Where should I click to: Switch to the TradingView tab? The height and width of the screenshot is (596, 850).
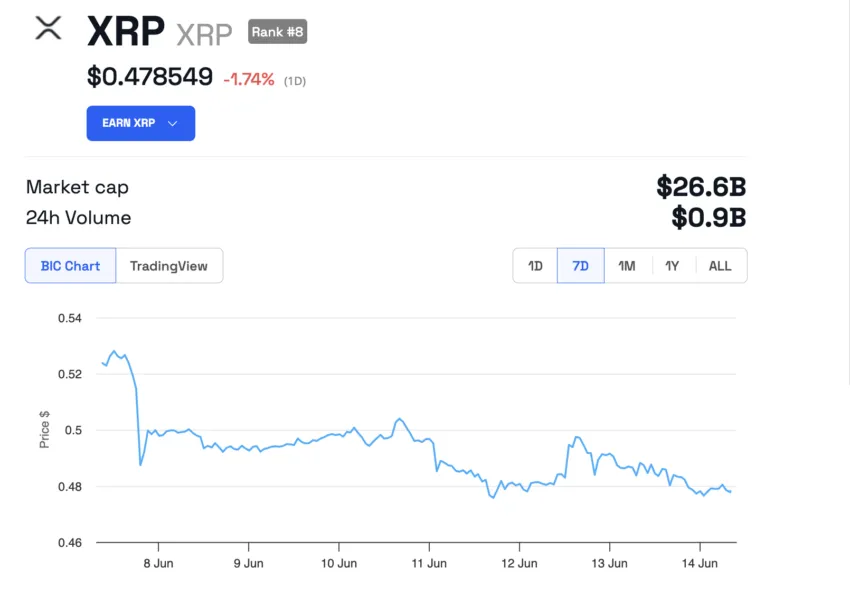(170, 265)
